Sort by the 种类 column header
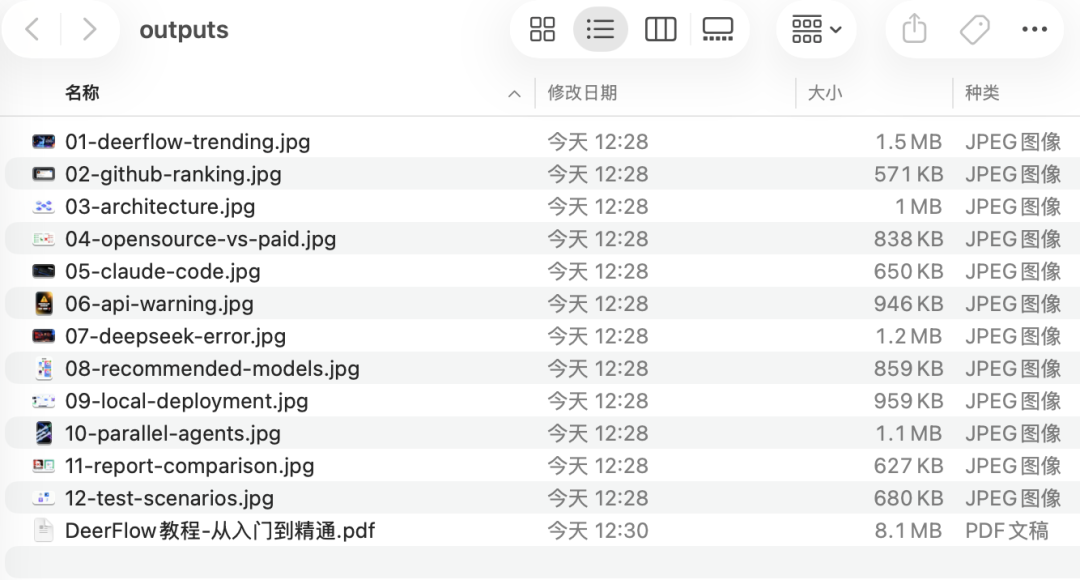Image resolution: width=1080 pixels, height=580 pixels. [981, 93]
